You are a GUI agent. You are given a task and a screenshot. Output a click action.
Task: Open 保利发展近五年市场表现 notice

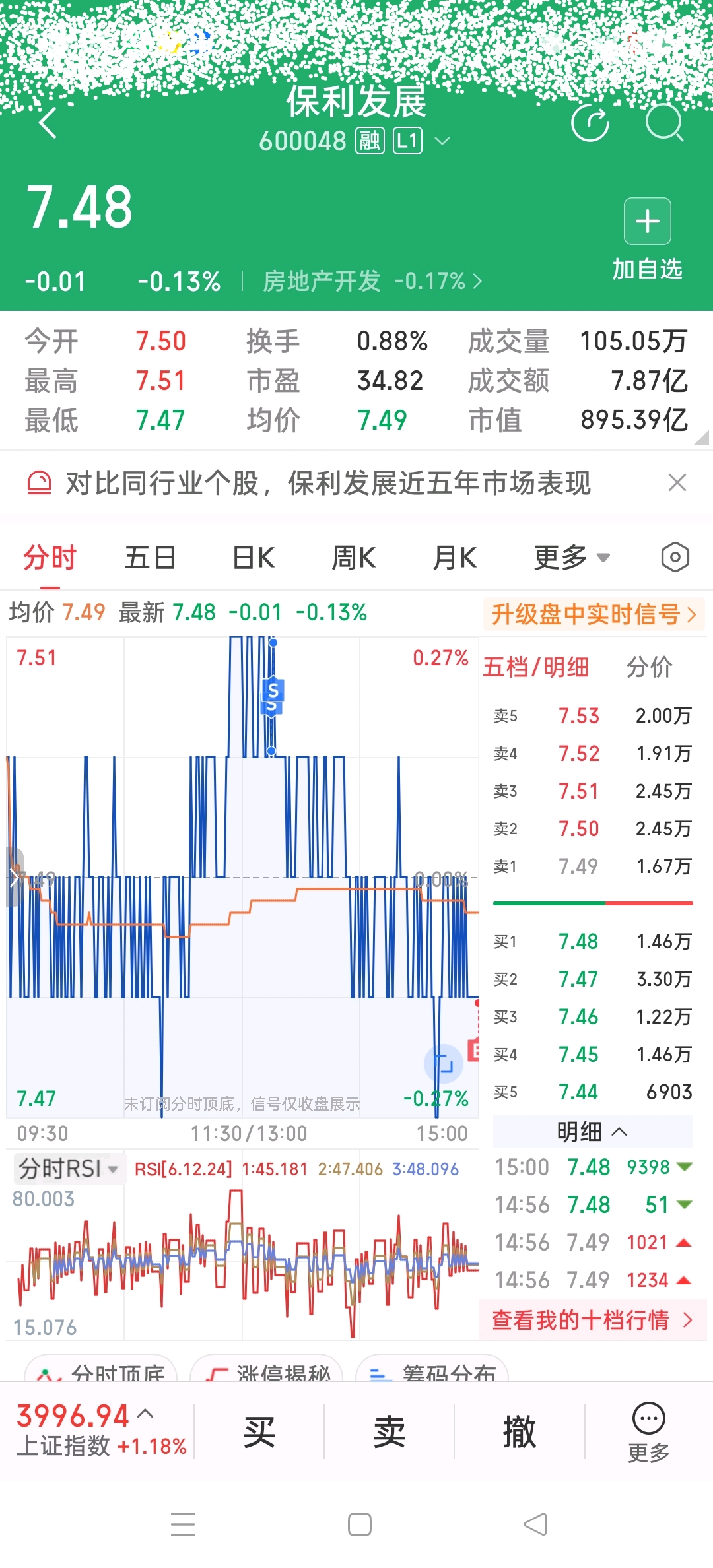click(x=328, y=483)
